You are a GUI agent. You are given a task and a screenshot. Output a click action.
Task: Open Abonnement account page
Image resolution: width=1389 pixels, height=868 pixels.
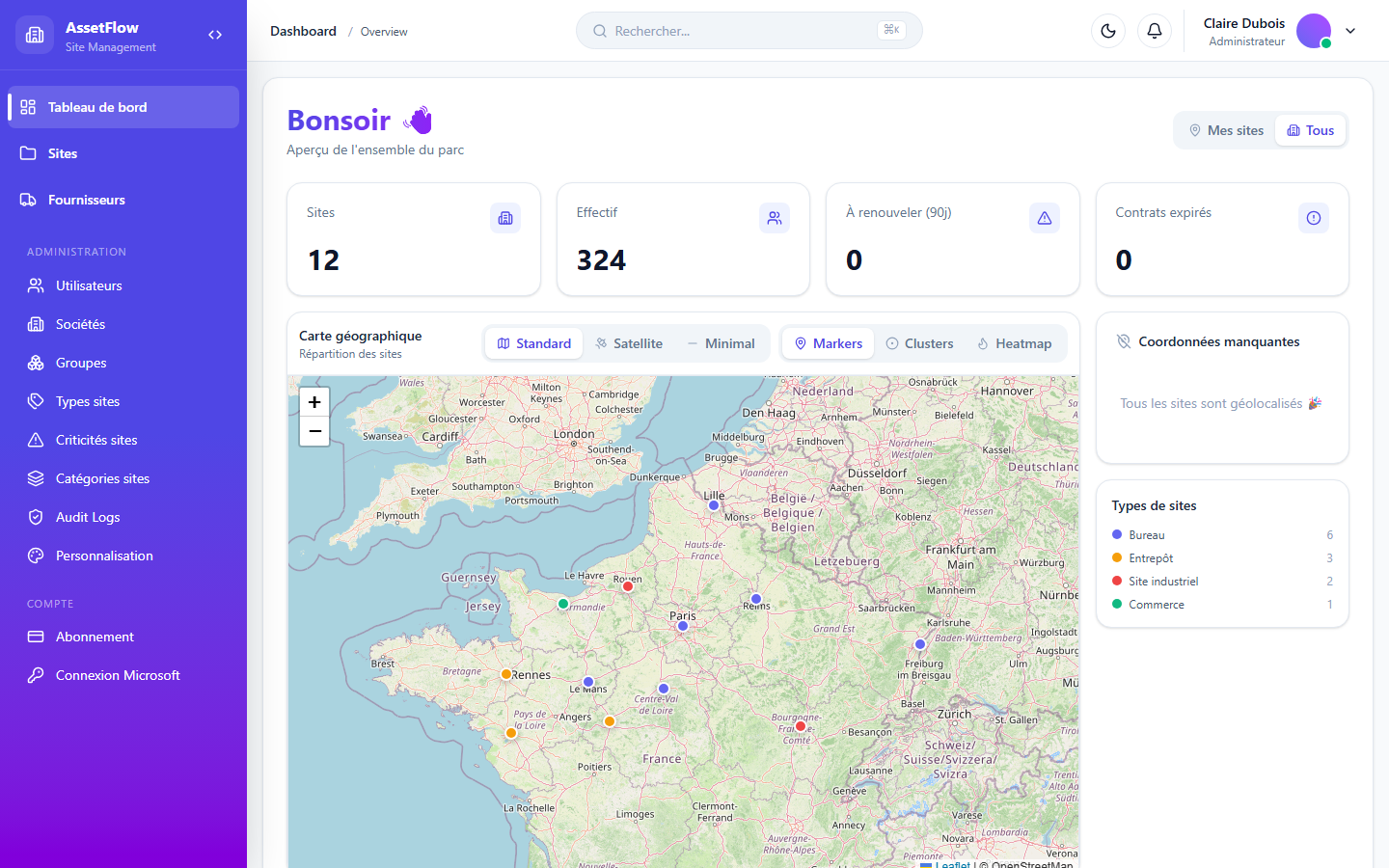[123, 637]
